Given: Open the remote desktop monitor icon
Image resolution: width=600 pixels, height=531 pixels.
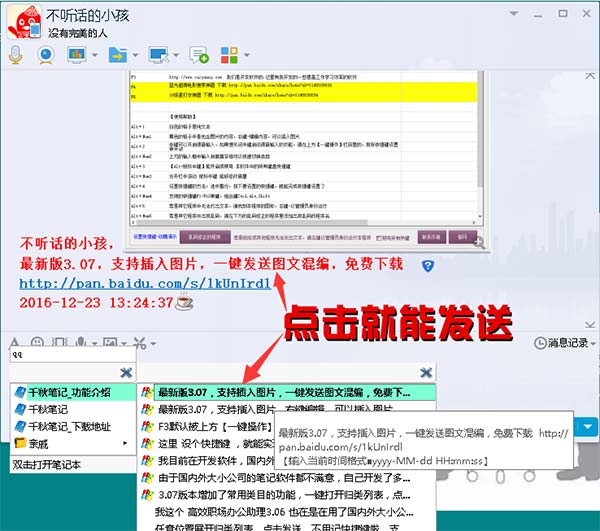Looking at the screenshot, I should [158, 55].
